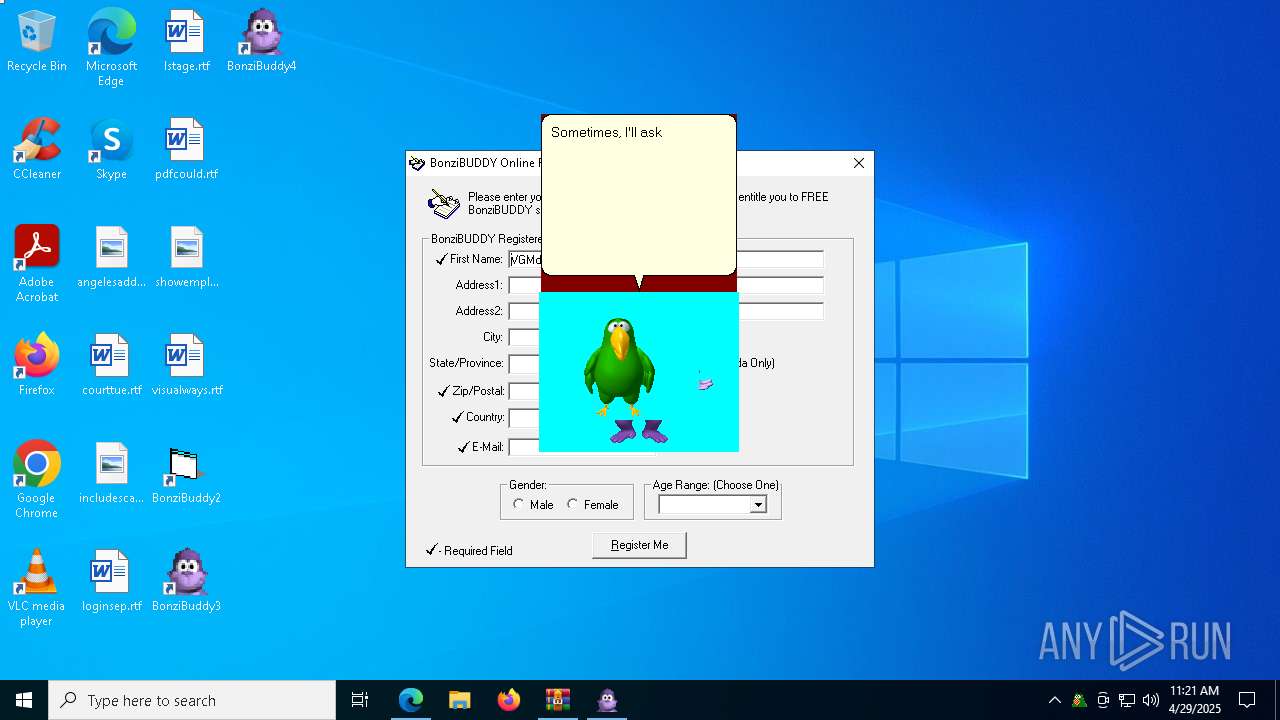
Task: Open network status tray icon
Action: (1127, 700)
